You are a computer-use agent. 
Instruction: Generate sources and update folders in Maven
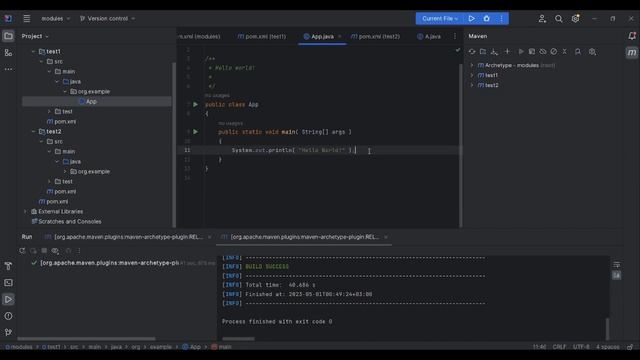pos(483,52)
